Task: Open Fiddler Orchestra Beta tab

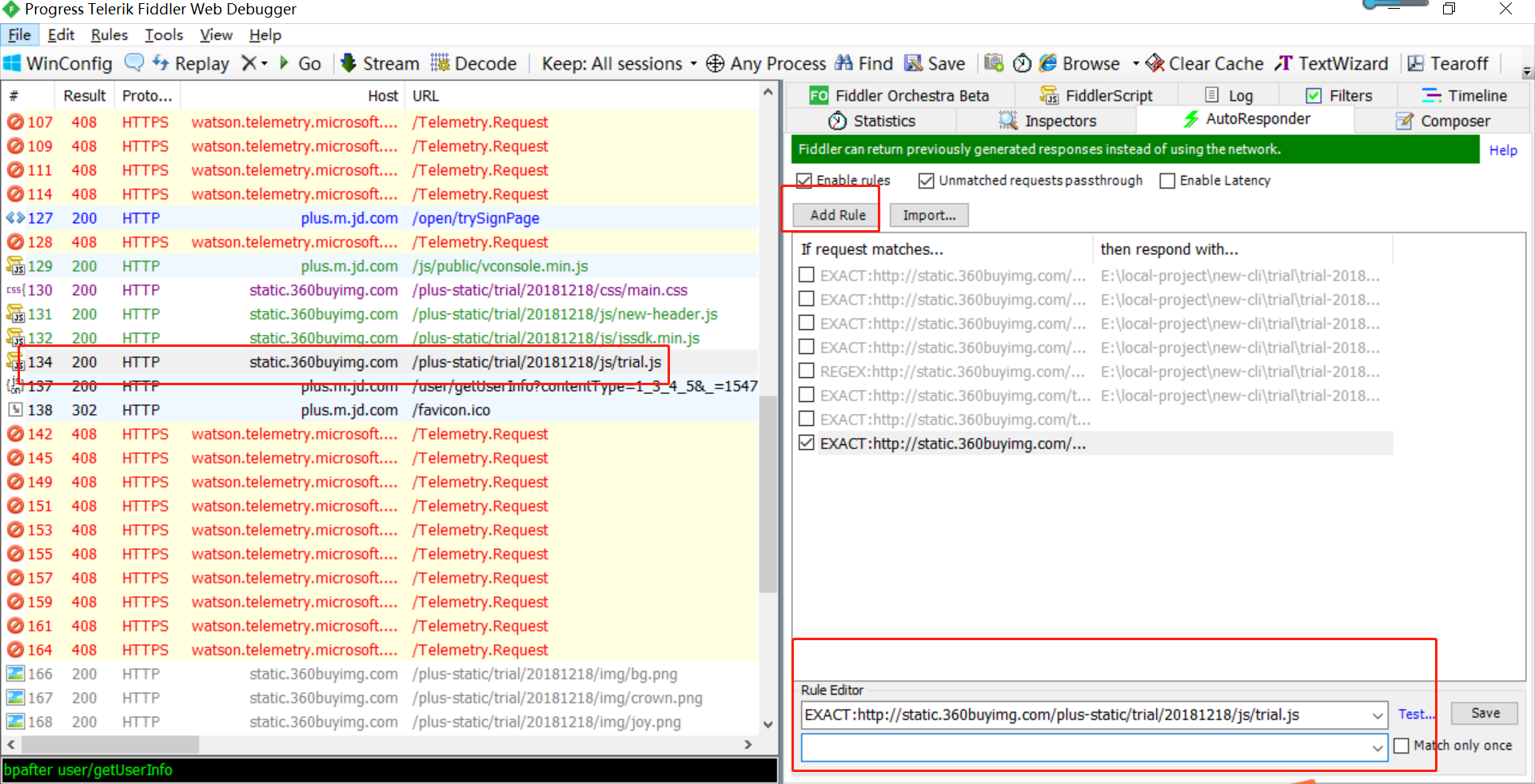Action: (900, 96)
